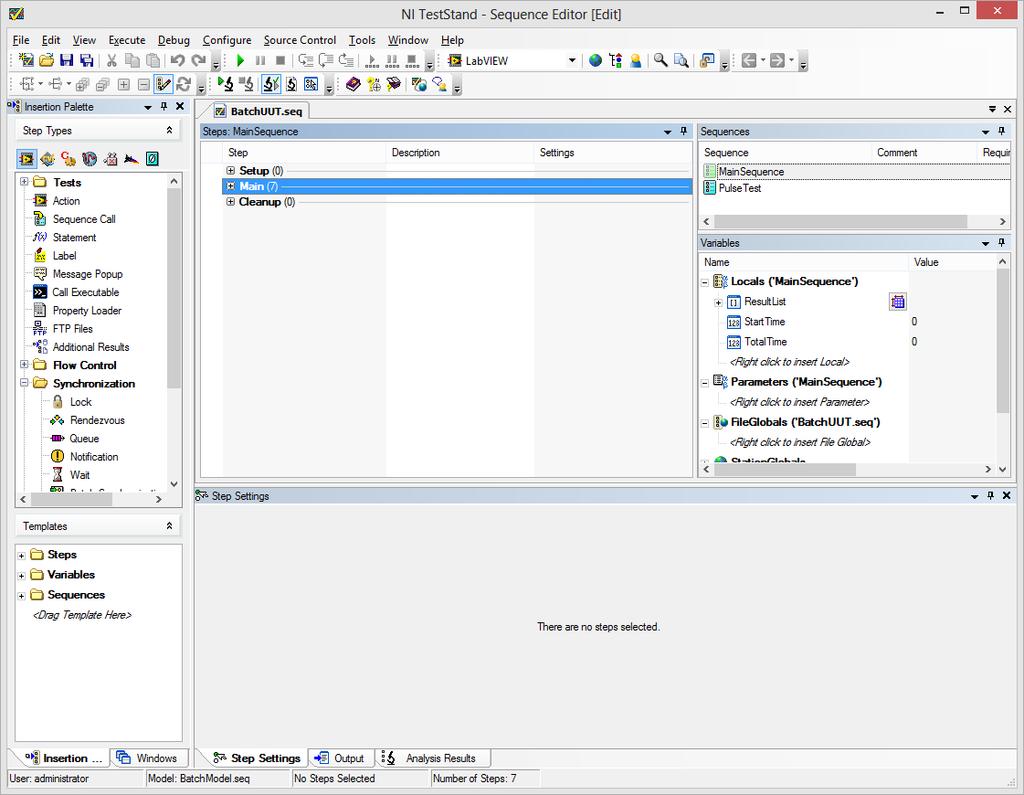Screen dimensions: 1024x795
Task: Switch to the Output tab
Action: click(340, 758)
